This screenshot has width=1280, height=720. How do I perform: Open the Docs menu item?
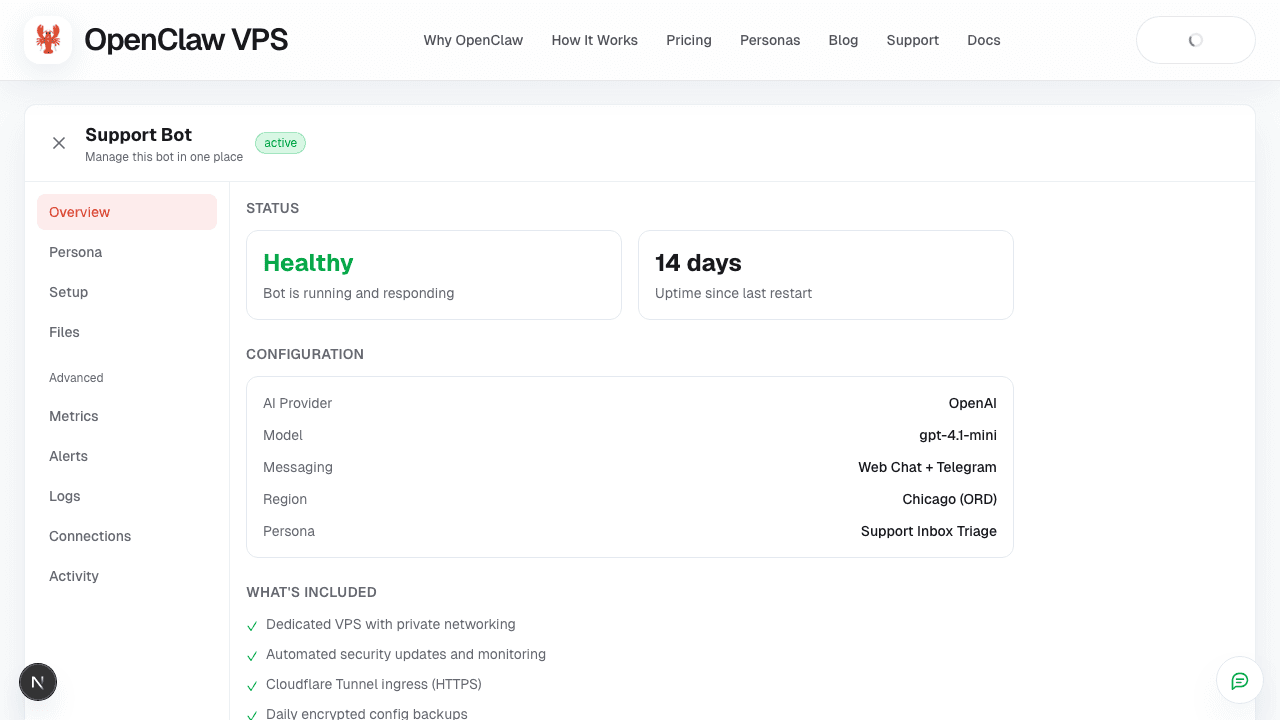[x=983, y=40]
